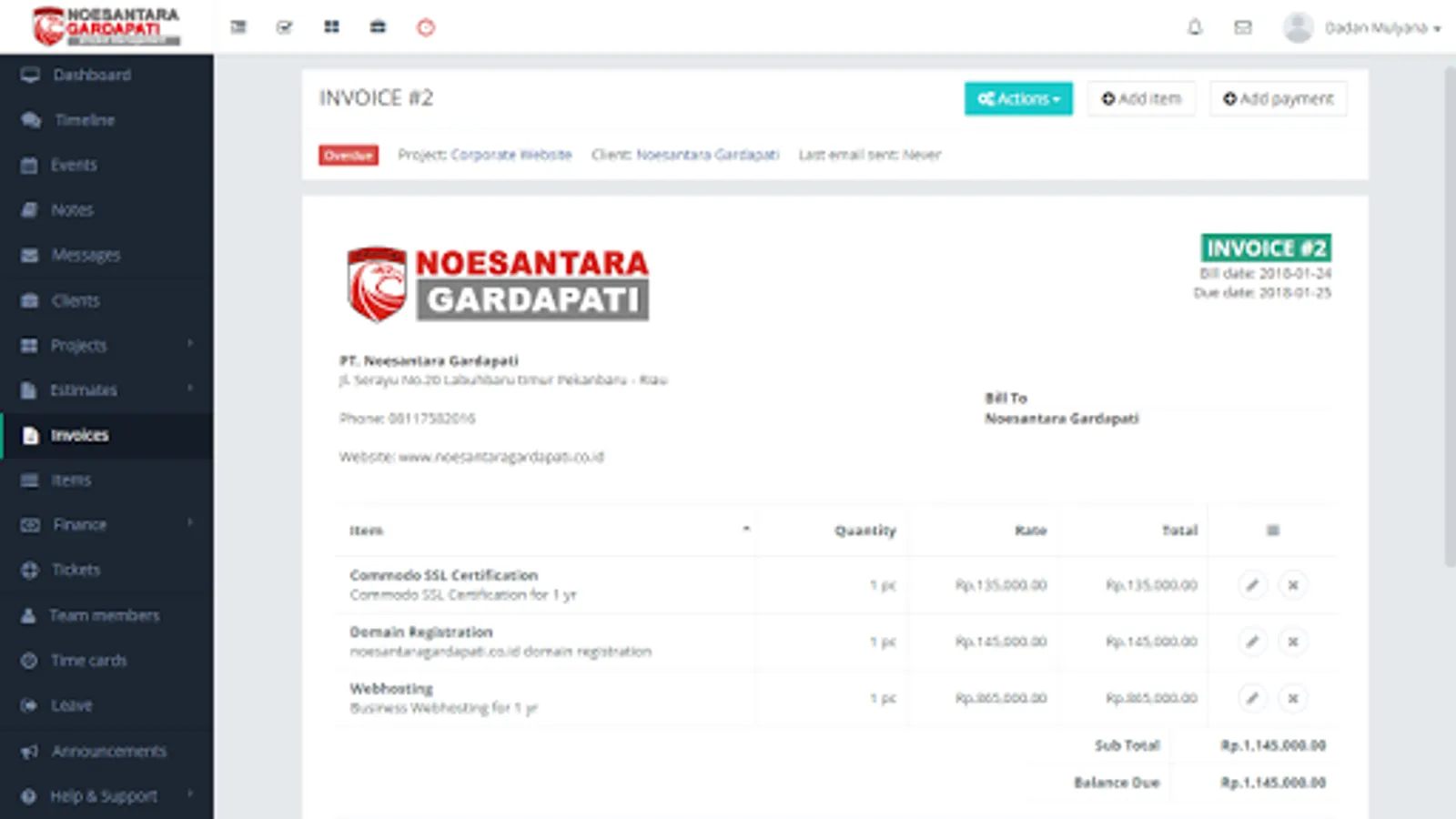Go to Finance in the sidebar
This screenshot has height=819, width=1456.
click(79, 524)
